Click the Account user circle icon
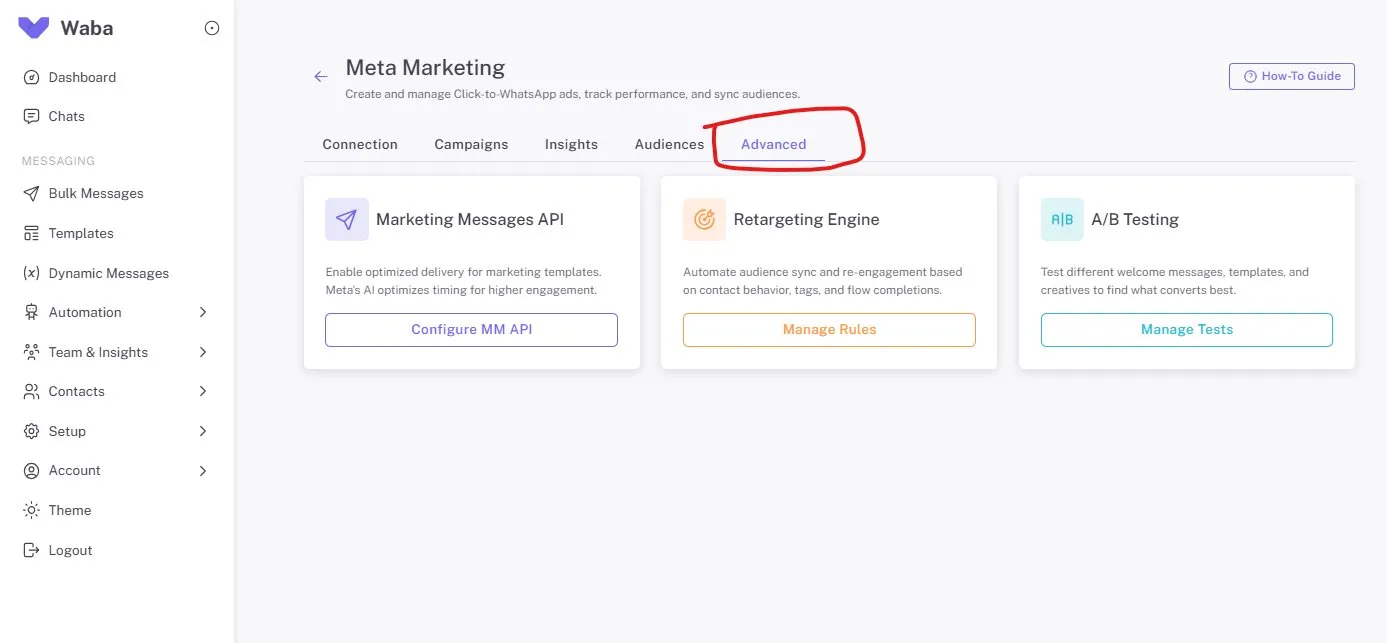Image resolution: width=1387 pixels, height=643 pixels. (x=31, y=470)
